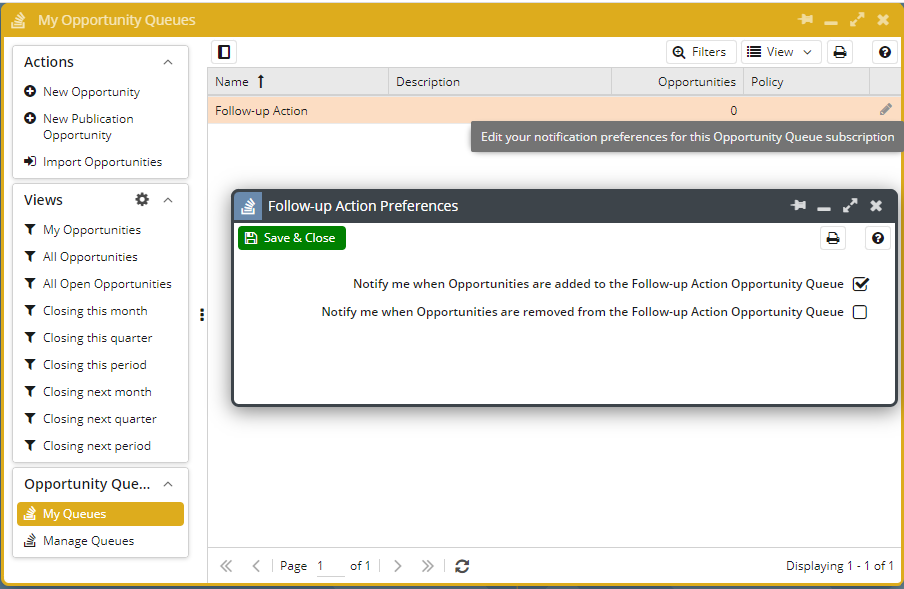Collapse the Opportunity Queues panel
904x589 pixels.
point(167,483)
